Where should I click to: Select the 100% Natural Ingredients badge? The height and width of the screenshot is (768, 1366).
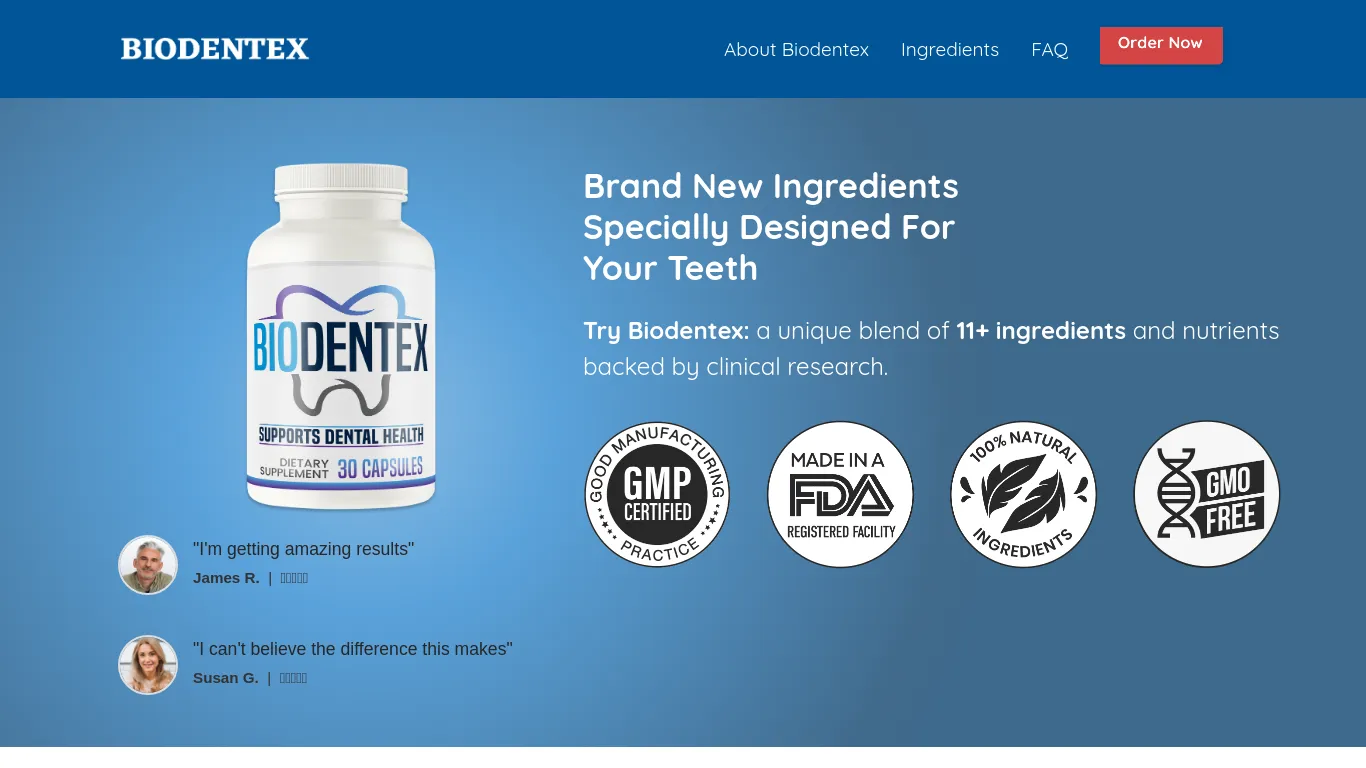pyautogui.click(x=1023, y=494)
